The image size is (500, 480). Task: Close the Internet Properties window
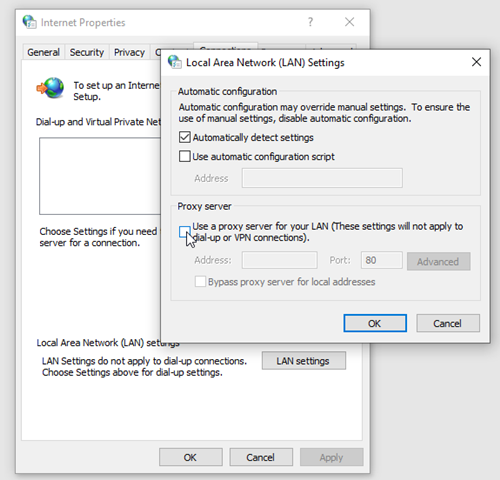(x=349, y=22)
